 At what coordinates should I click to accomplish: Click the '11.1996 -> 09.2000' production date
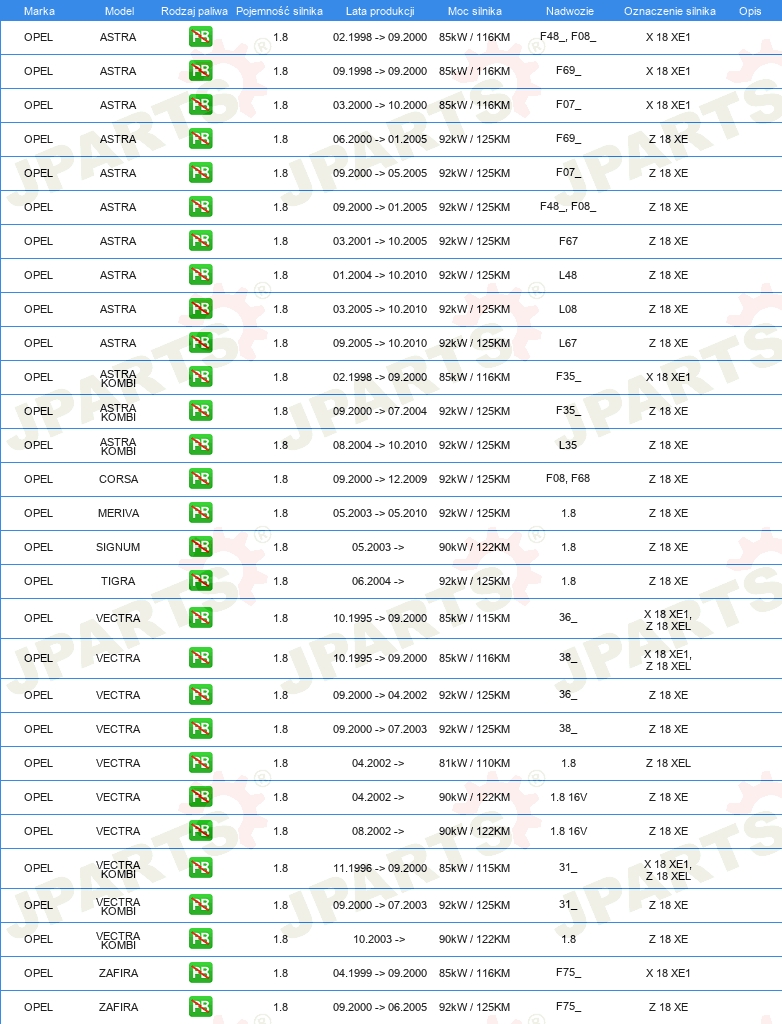pyautogui.click(x=380, y=868)
